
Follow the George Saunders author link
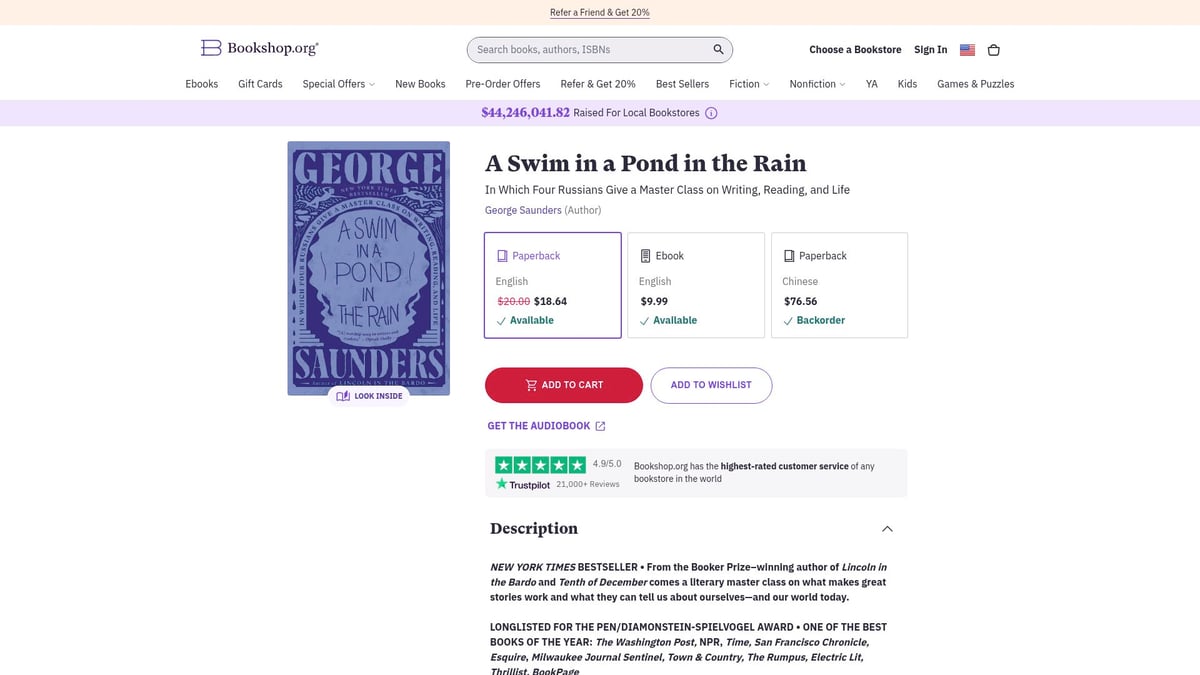(x=522, y=210)
